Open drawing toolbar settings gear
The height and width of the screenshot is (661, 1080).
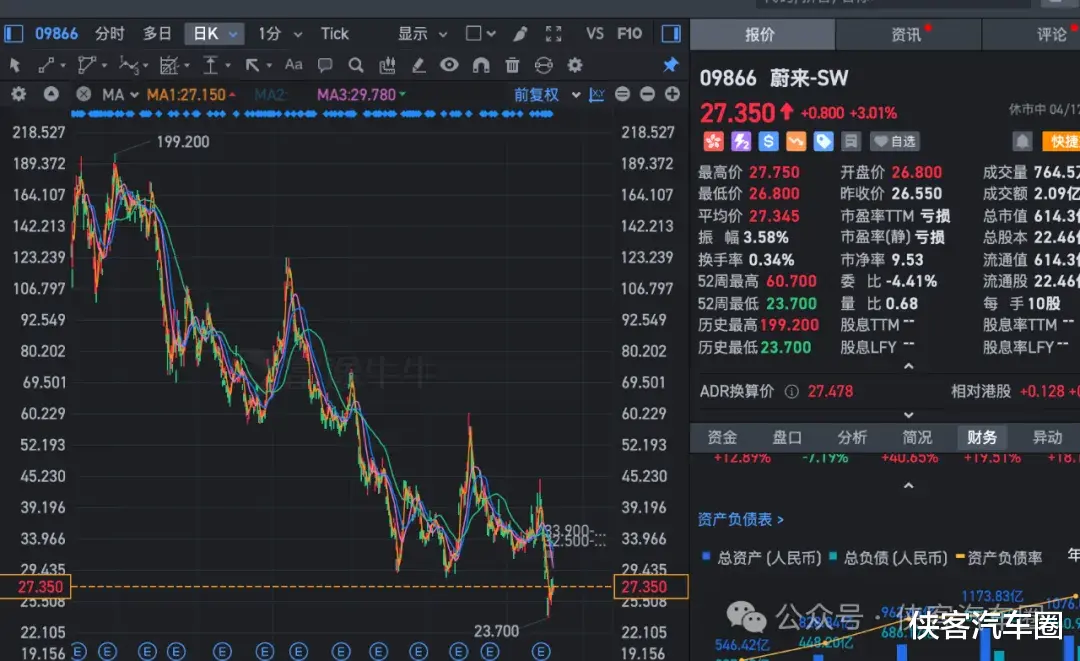pyautogui.click(x=575, y=65)
